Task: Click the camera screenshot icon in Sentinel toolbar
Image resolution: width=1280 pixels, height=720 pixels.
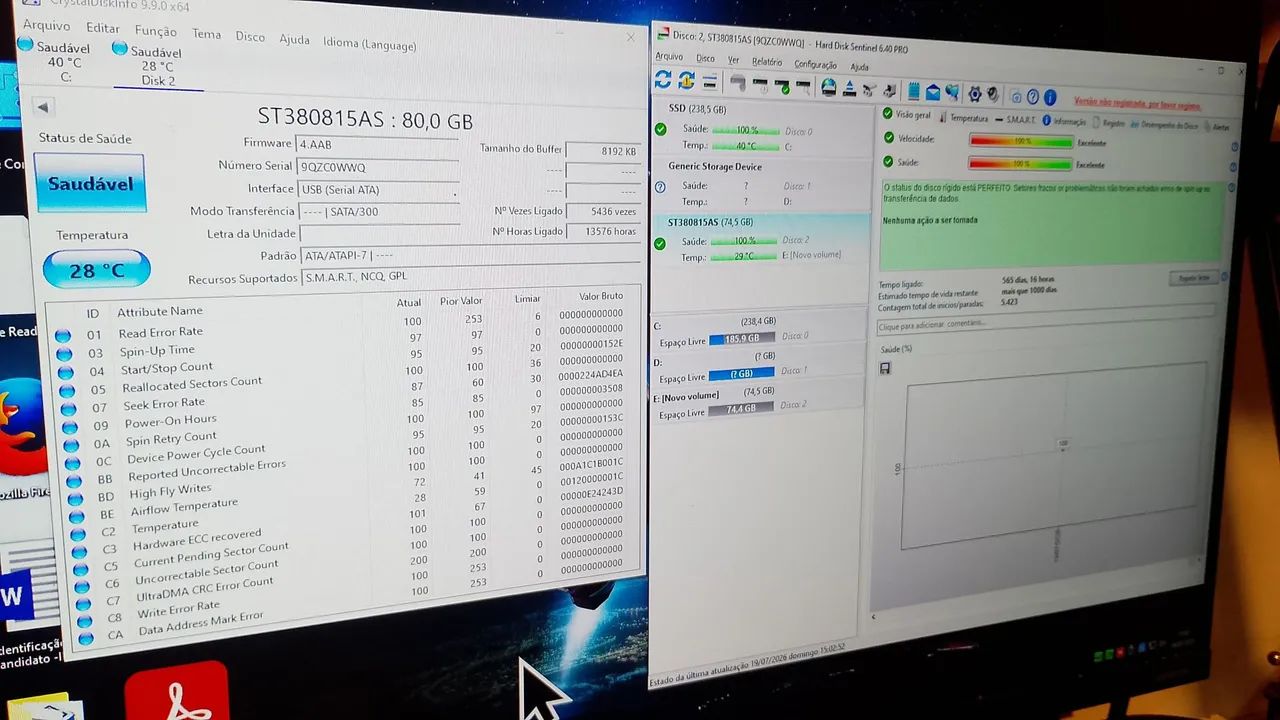Action: tap(1015, 97)
